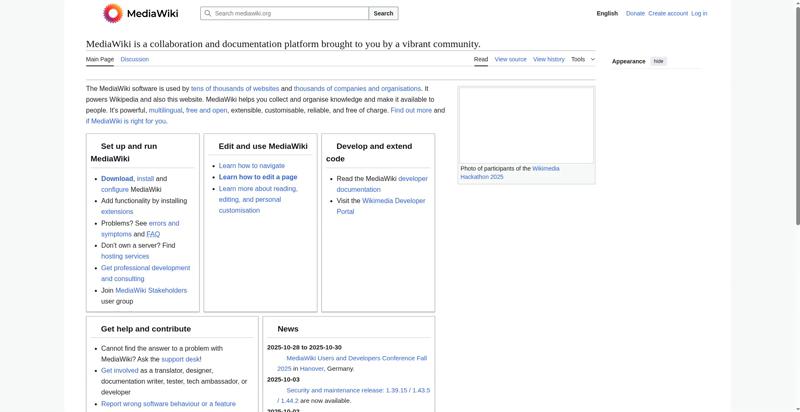Image resolution: width=800 pixels, height=412 pixels.
Task: Hide the Appearance panel
Action: pos(658,61)
